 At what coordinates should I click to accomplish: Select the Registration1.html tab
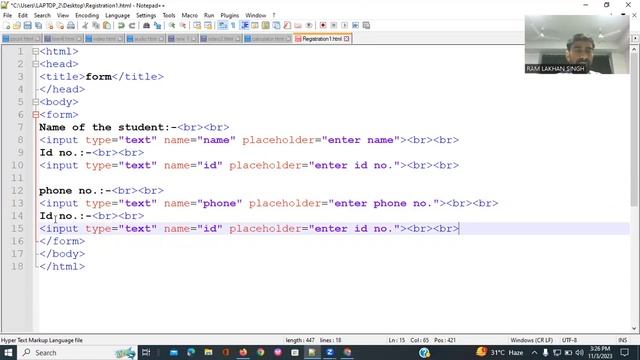(322, 39)
